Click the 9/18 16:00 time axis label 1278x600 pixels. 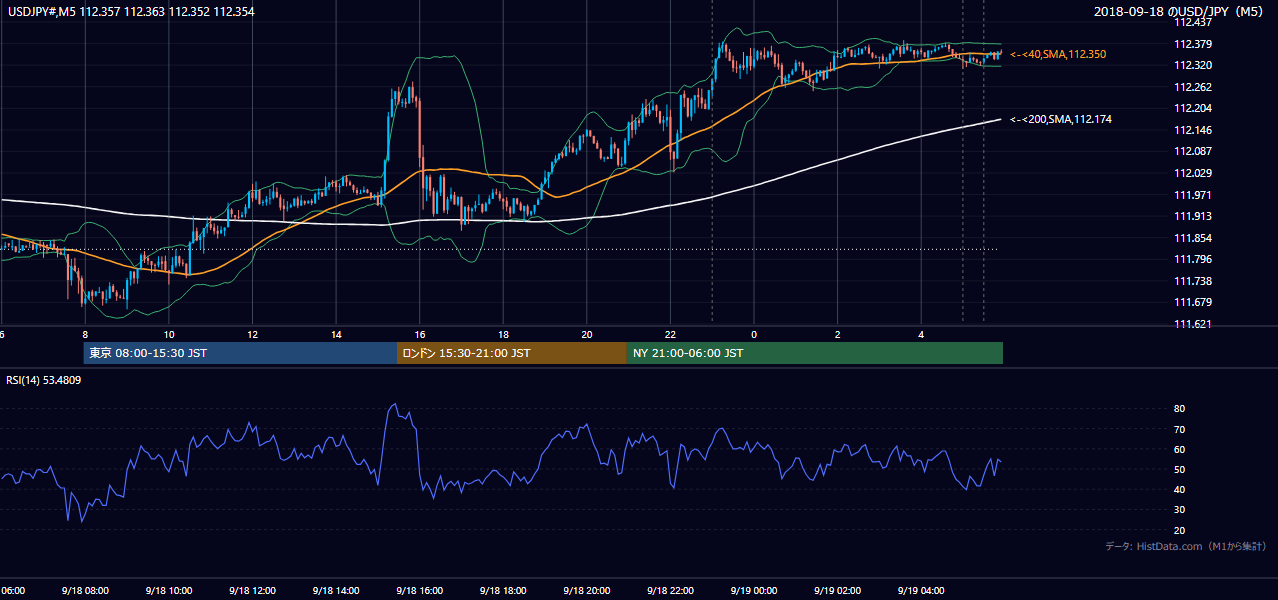418,590
